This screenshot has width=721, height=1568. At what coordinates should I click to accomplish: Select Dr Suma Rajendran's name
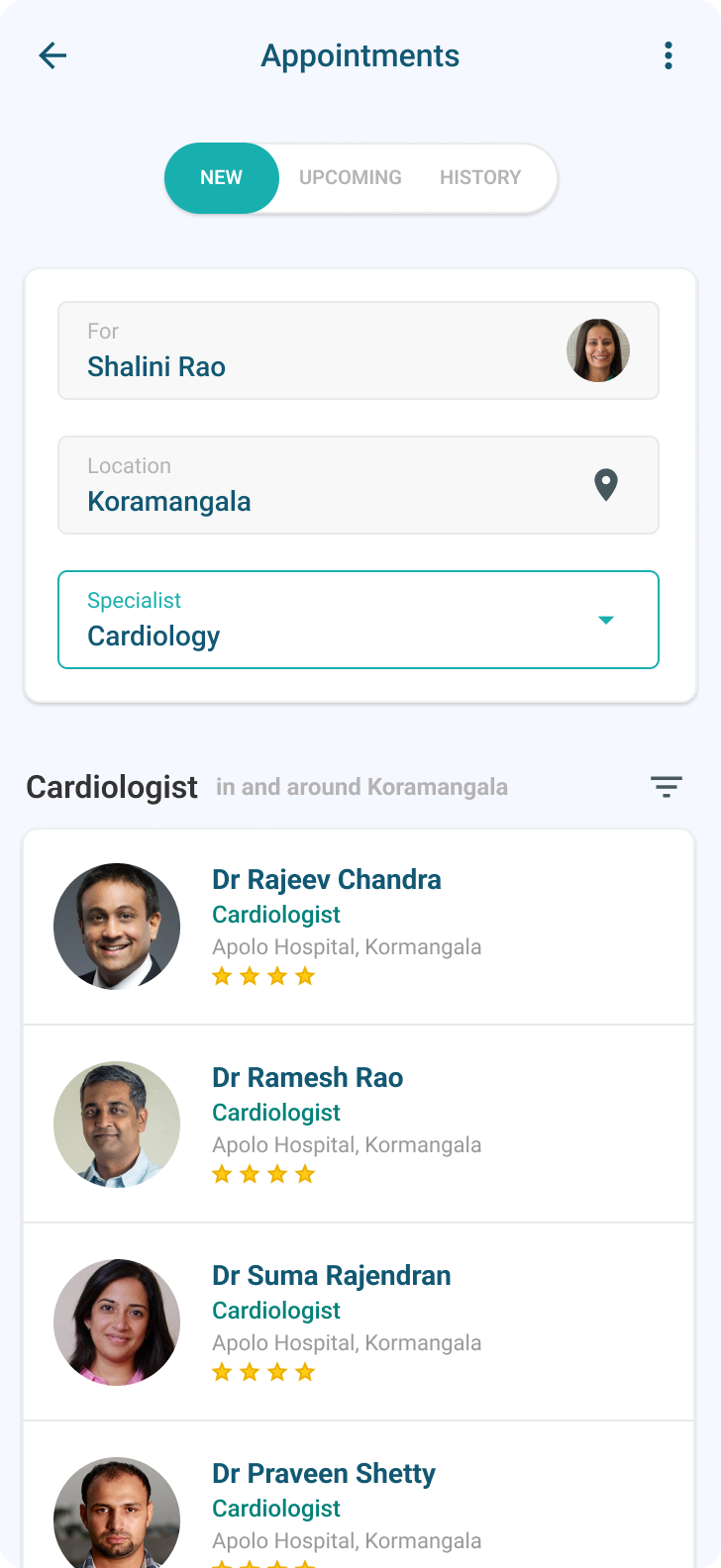[x=332, y=1275]
